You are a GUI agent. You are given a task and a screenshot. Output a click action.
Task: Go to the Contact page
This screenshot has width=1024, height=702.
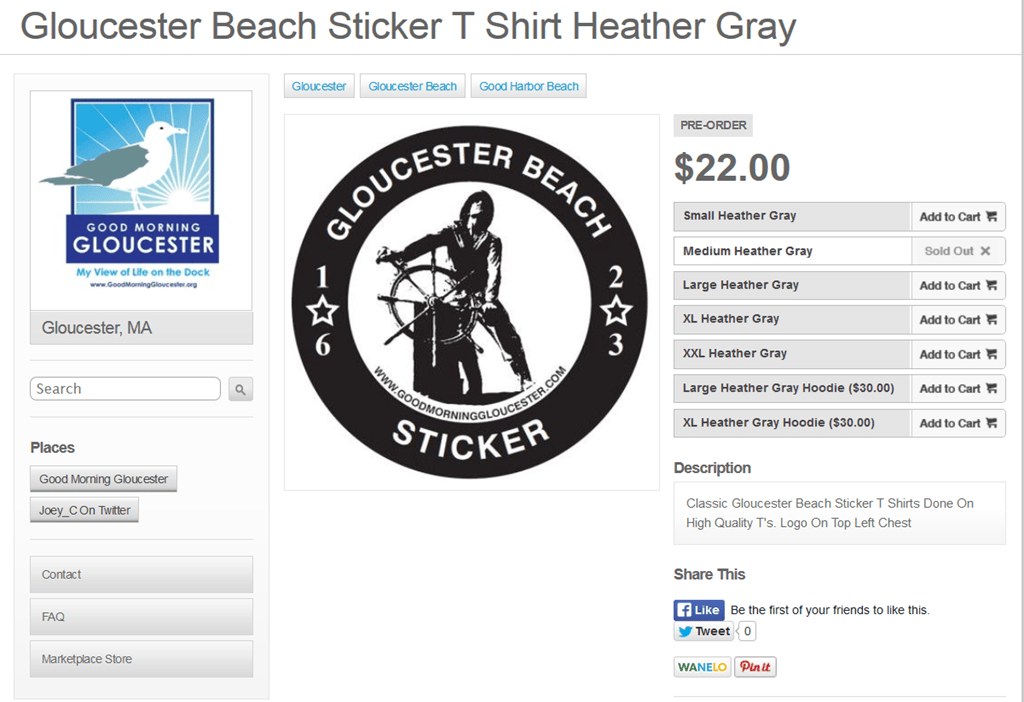tap(141, 575)
